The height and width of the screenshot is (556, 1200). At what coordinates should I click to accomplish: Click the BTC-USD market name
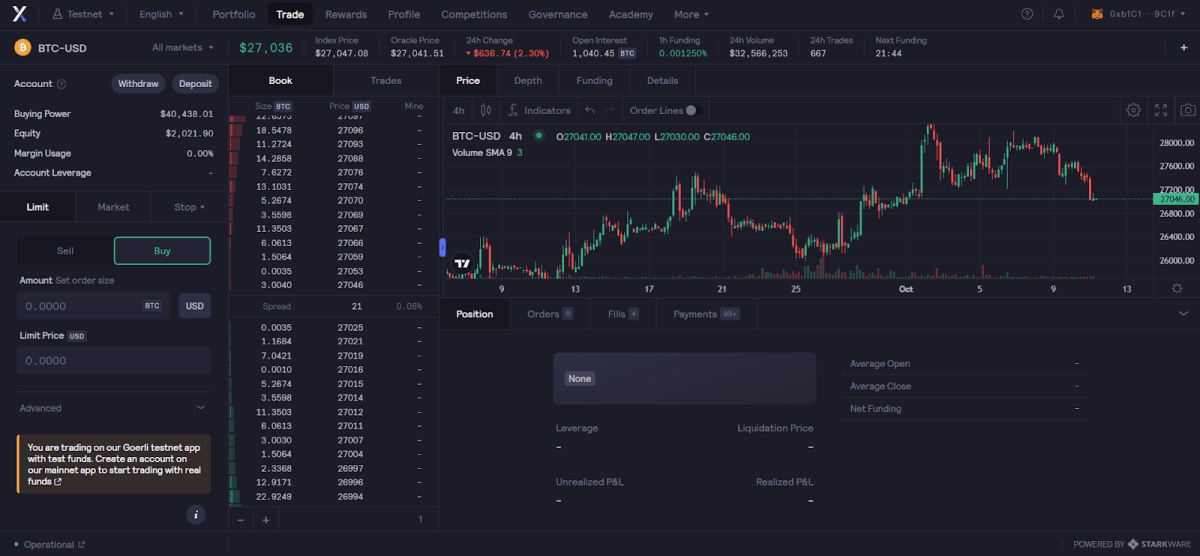(x=64, y=47)
